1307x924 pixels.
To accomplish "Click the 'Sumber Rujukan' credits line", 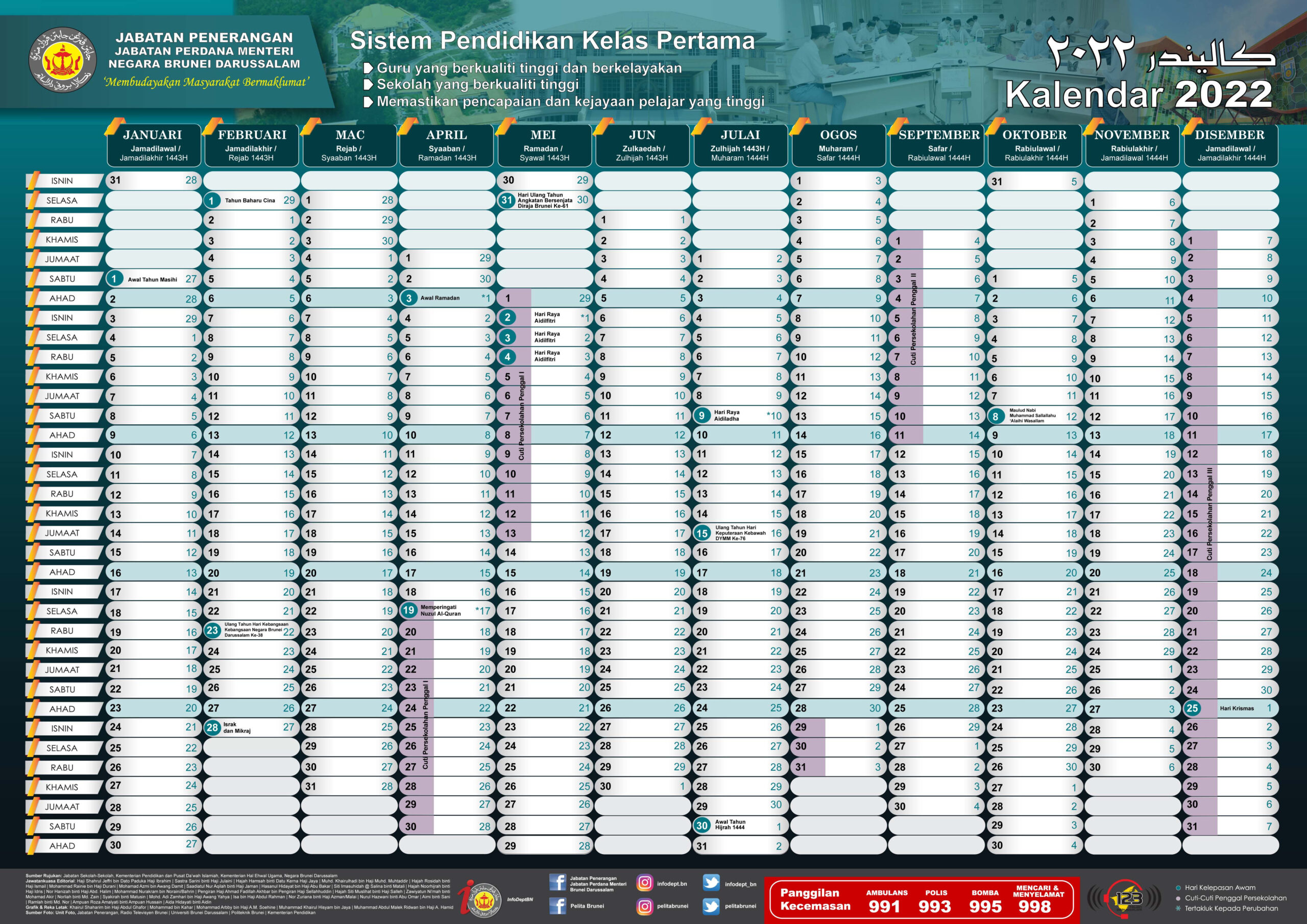I will [182, 876].
